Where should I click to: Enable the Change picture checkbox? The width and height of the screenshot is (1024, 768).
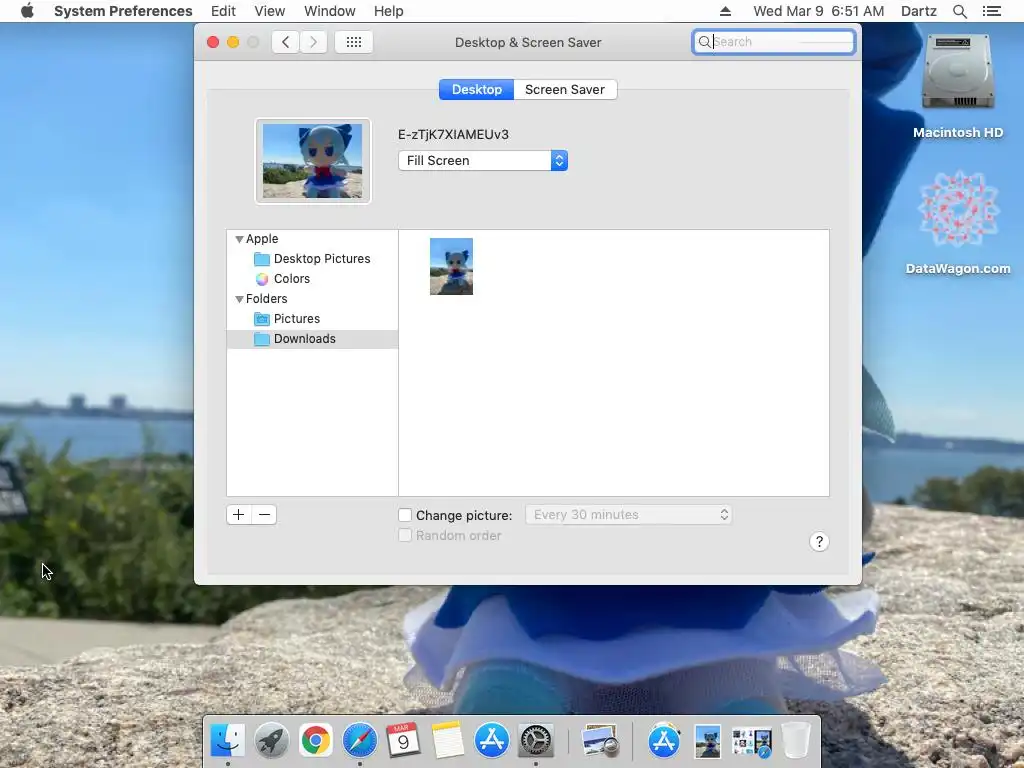click(x=405, y=515)
